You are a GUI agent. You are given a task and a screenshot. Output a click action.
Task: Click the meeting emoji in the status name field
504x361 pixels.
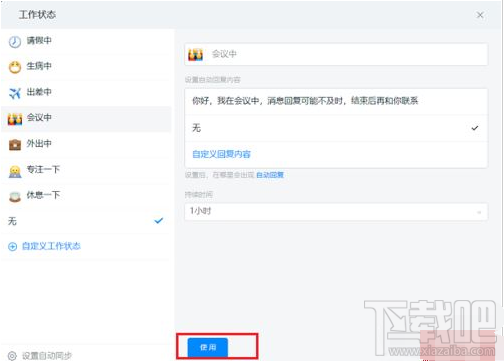195,54
